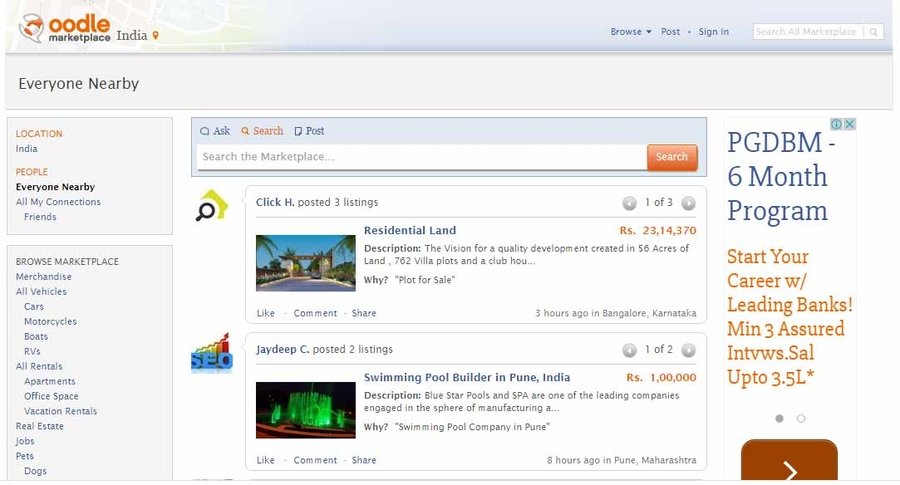Switch to the Ask tab

pos(215,131)
